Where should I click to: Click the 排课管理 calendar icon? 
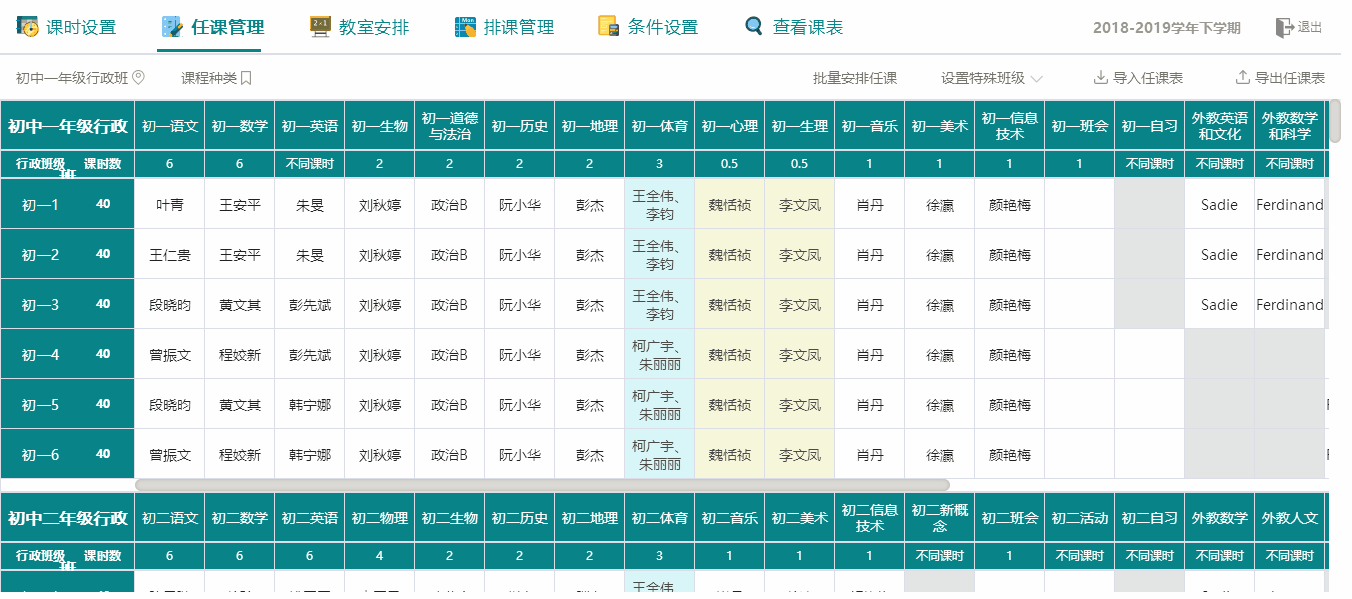click(x=465, y=27)
